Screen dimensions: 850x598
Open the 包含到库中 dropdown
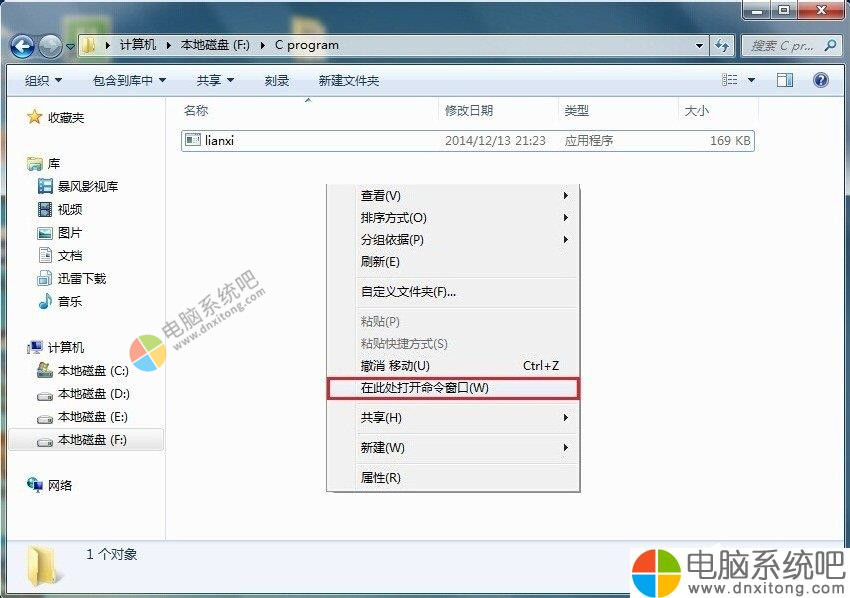click(x=129, y=81)
